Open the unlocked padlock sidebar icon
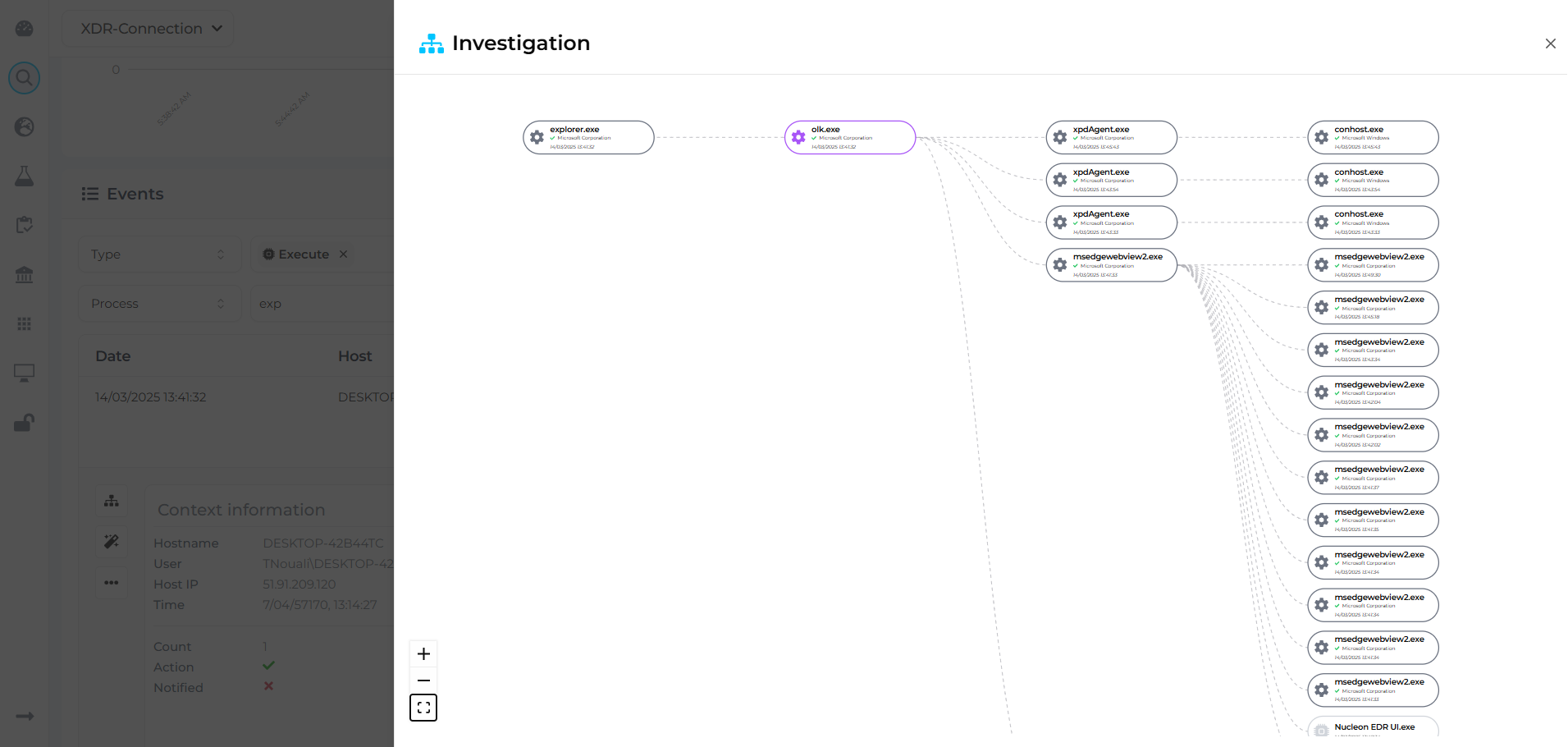Viewport: 1568px width, 747px height. tap(25, 422)
